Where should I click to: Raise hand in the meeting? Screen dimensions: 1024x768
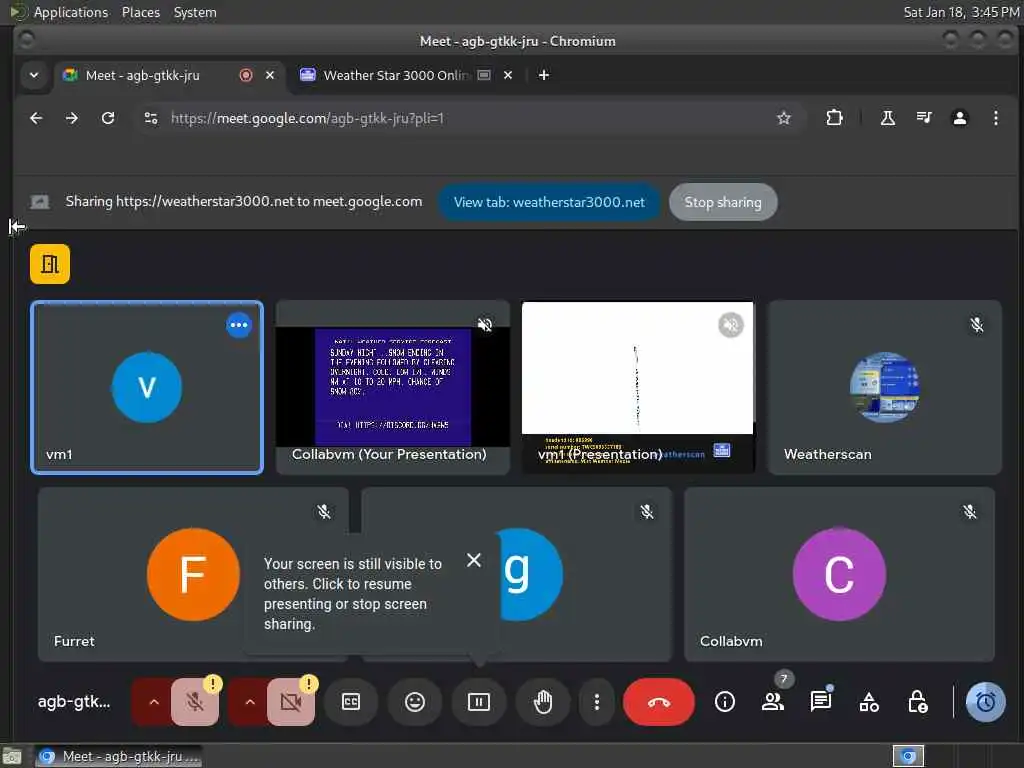coord(543,702)
